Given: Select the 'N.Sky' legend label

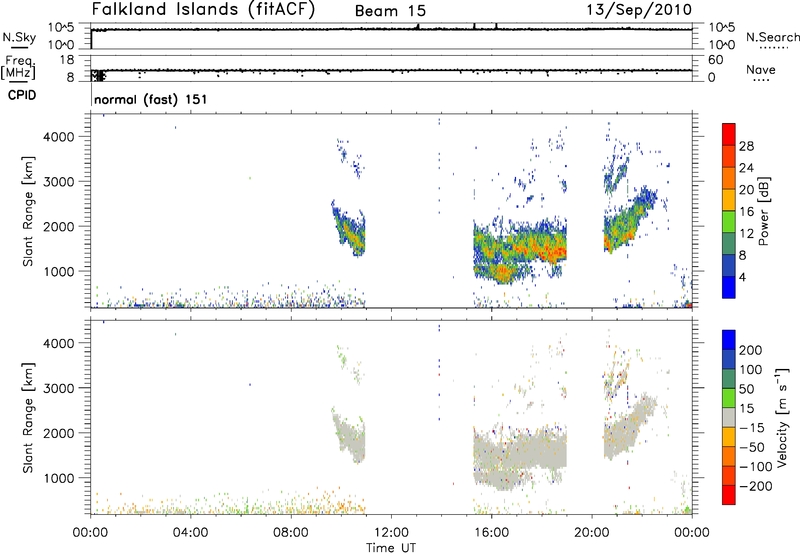Looking at the screenshot, I should coord(19,37).
